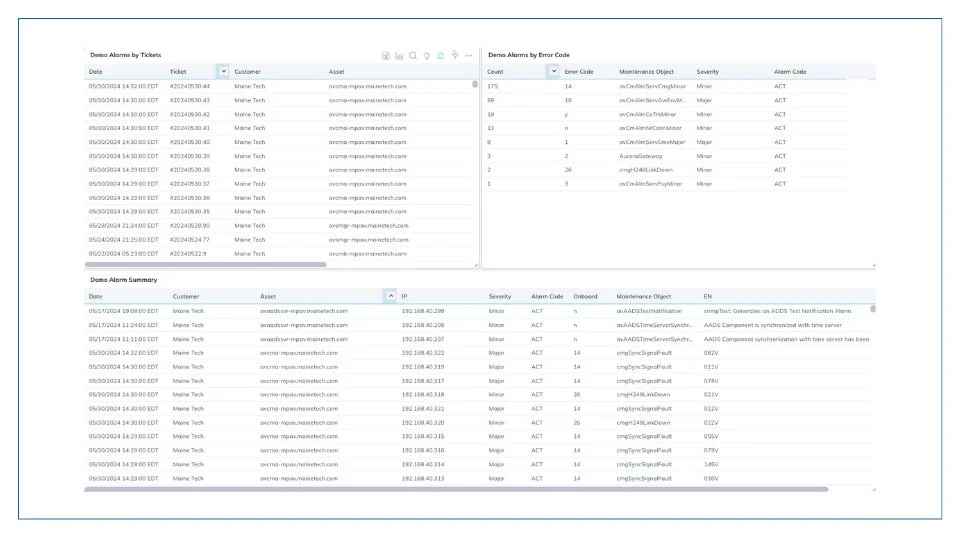
Task: Select ticket #20240522.9 cell
Action: click(x=188, y=253)
